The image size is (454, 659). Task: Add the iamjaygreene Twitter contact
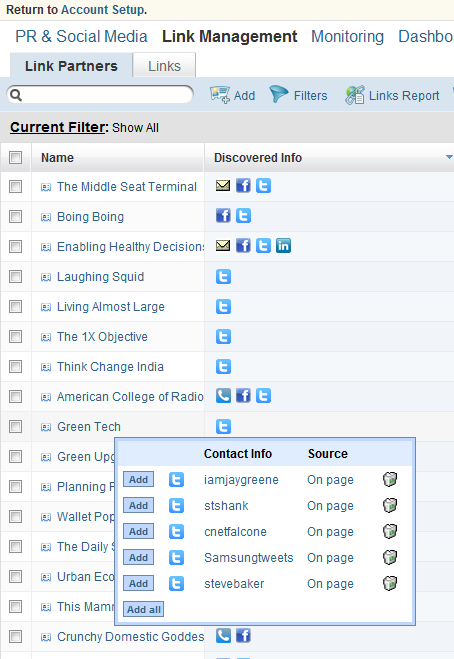[x=138, y=480]
